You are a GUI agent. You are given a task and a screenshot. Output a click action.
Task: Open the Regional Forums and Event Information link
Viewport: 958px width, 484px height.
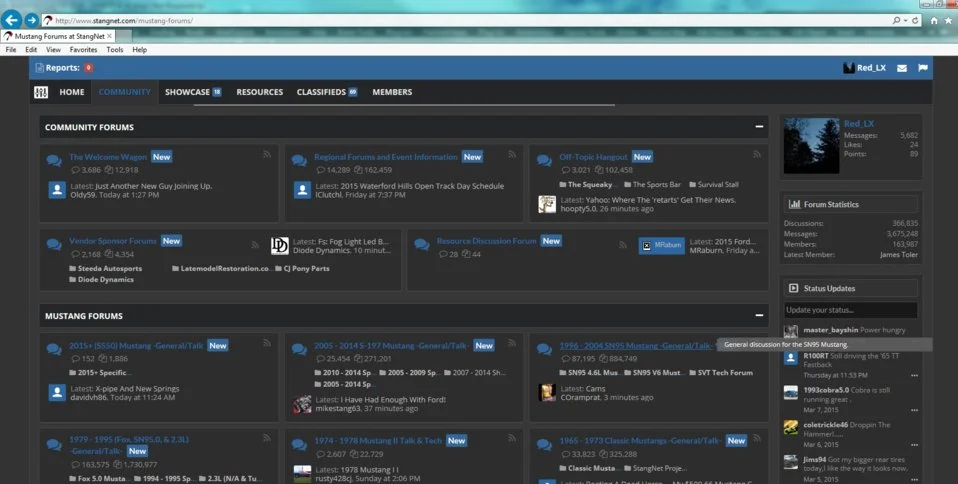tap(386, 157)
